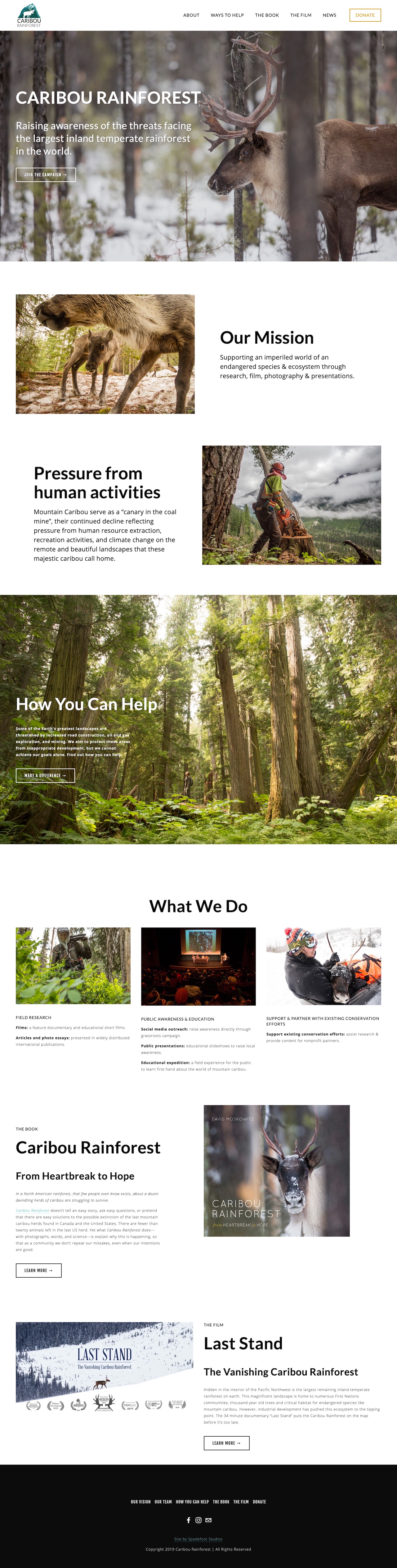Open the Caribou Rainforest book cover image

pos(277,1171)
